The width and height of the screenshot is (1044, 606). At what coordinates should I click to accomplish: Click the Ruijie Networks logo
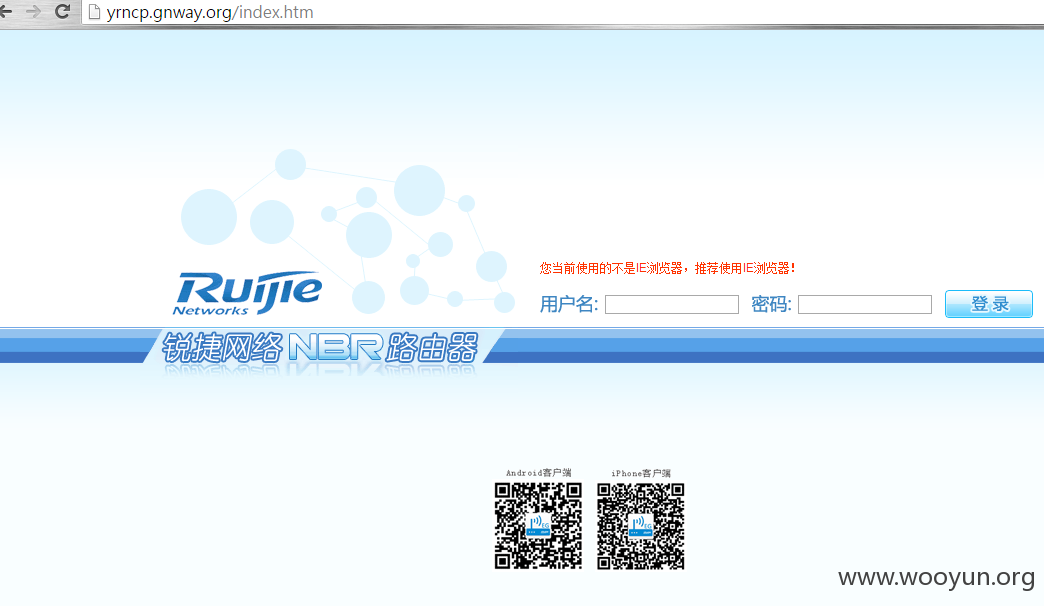click(247, 292)
